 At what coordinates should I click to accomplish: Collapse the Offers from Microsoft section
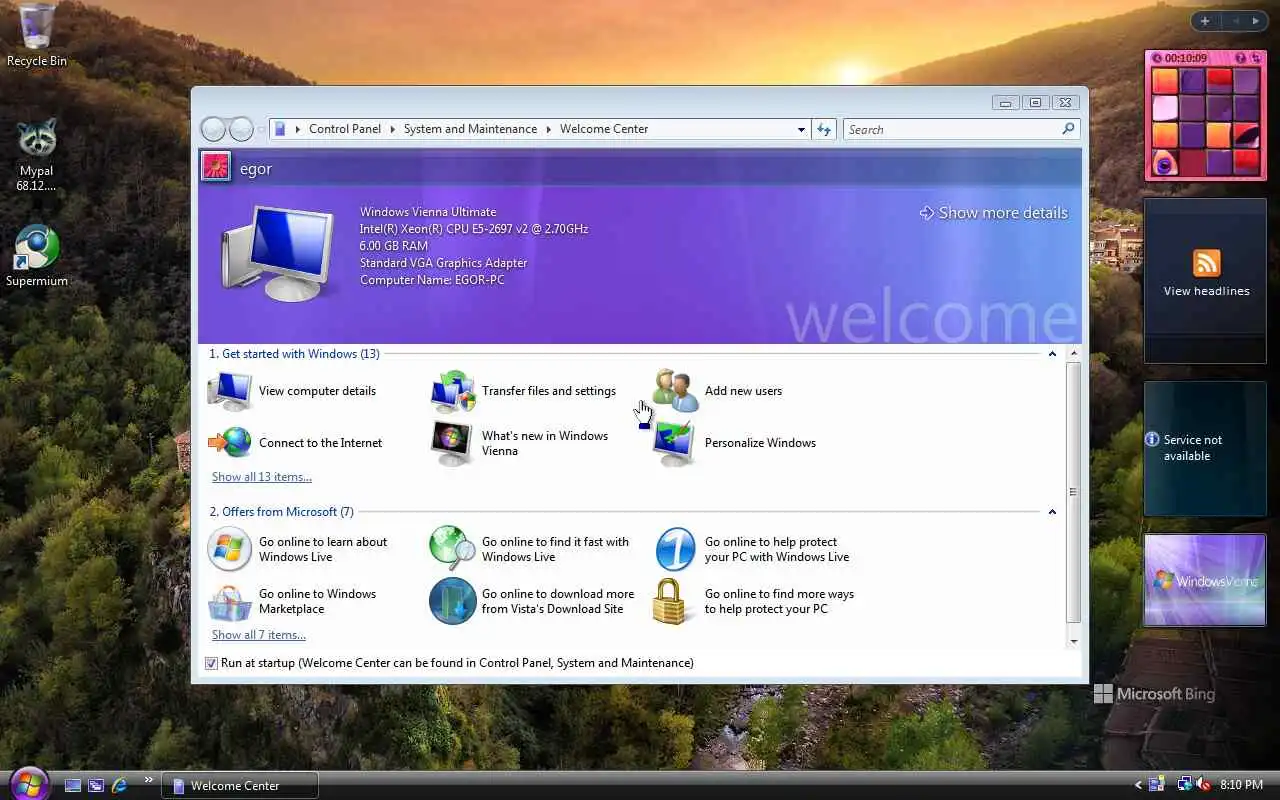[1052, 512]
